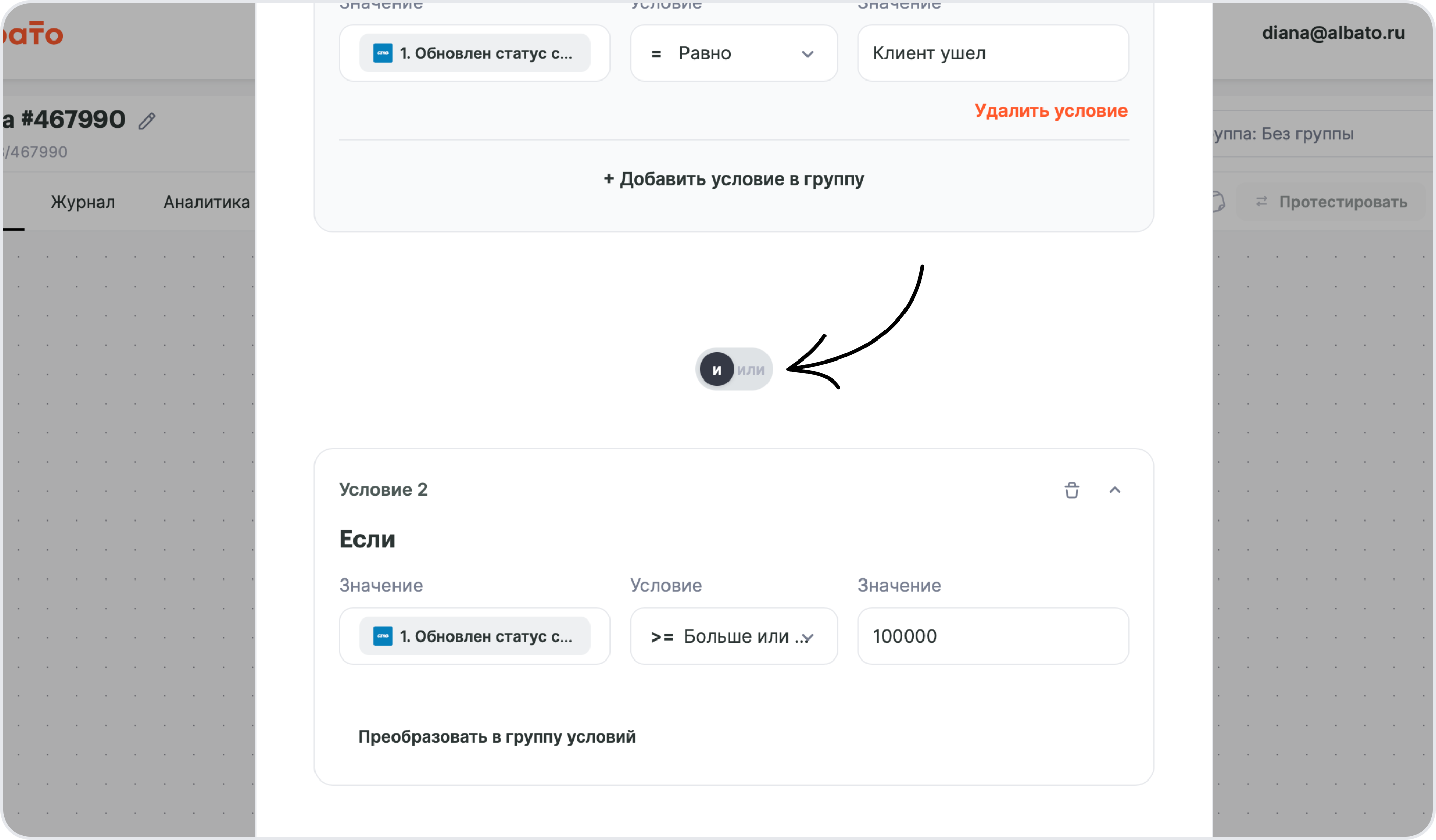
Task: Open the Журнал tab
Action: 83,202
